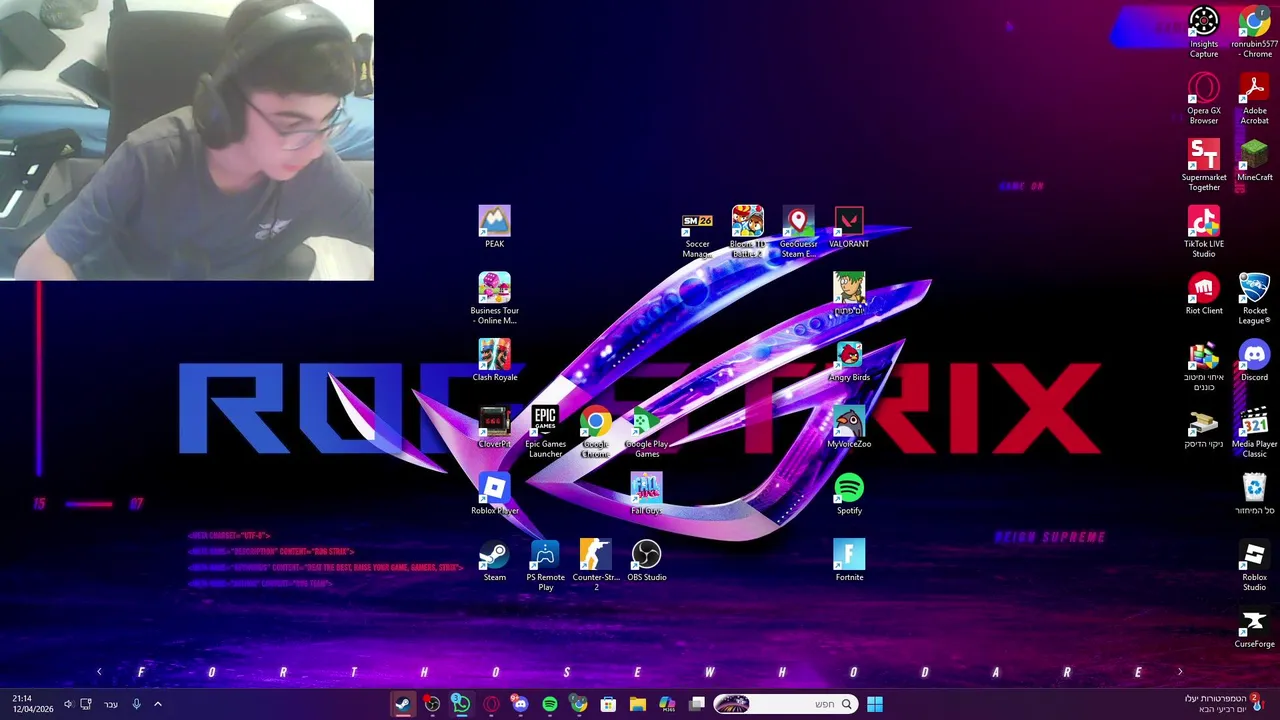1280x720 pixels.
Task: Click the taskbar search box
Action: coord(786,704)
